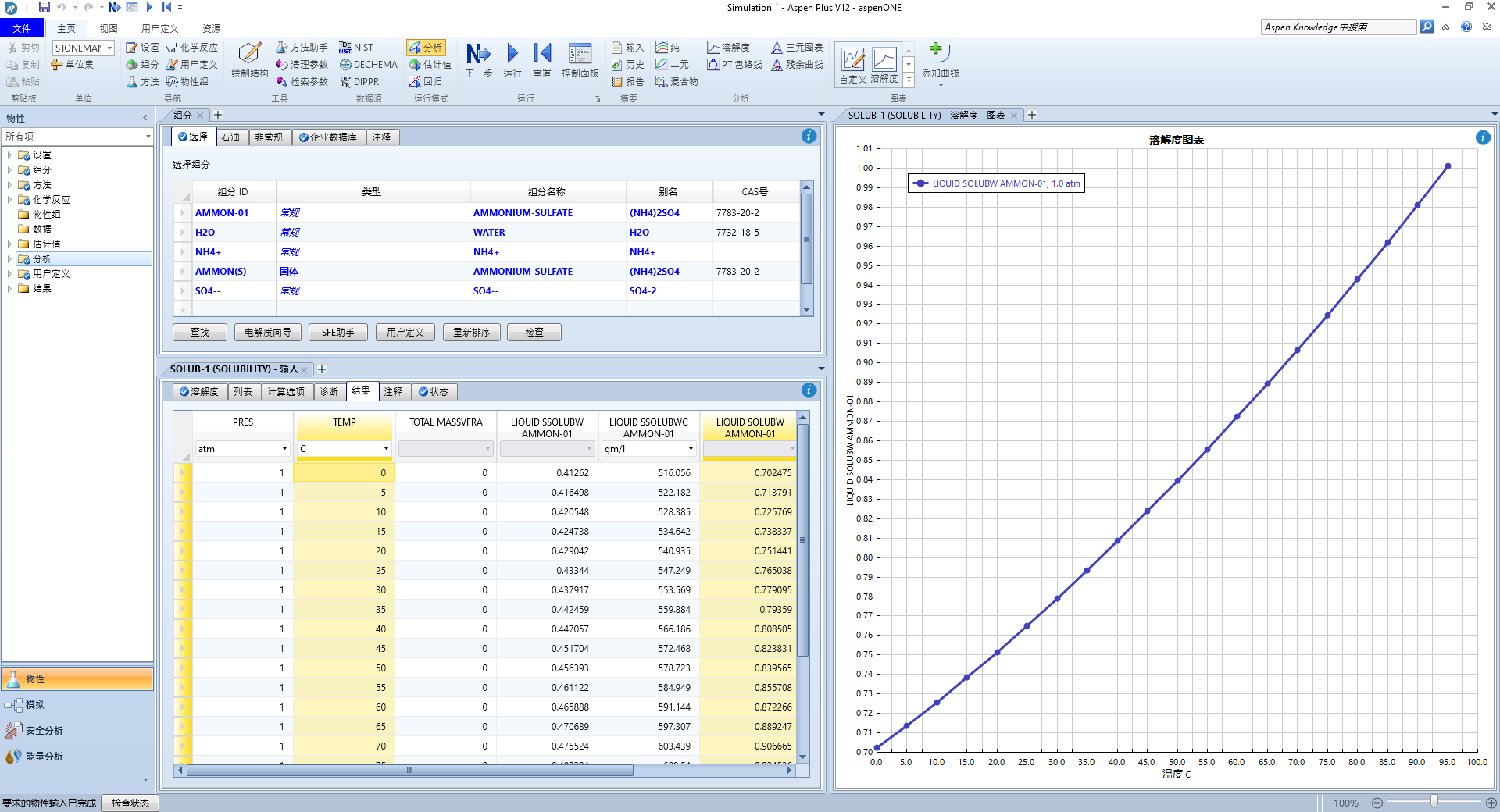
Task: Open 纯 pure analysis
Action: pyautogui.click(x=668, y=48)
